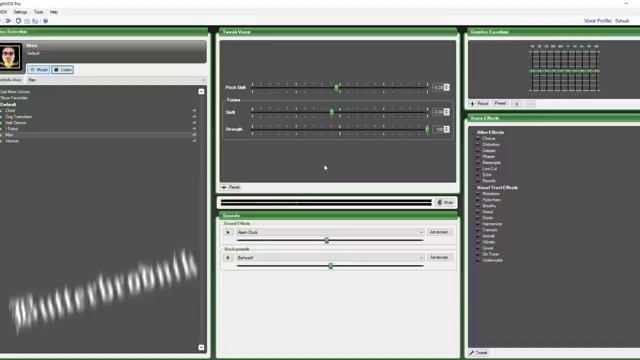
Task: Mute the microphone with the Mute button
Action: (x=445, y=202)
